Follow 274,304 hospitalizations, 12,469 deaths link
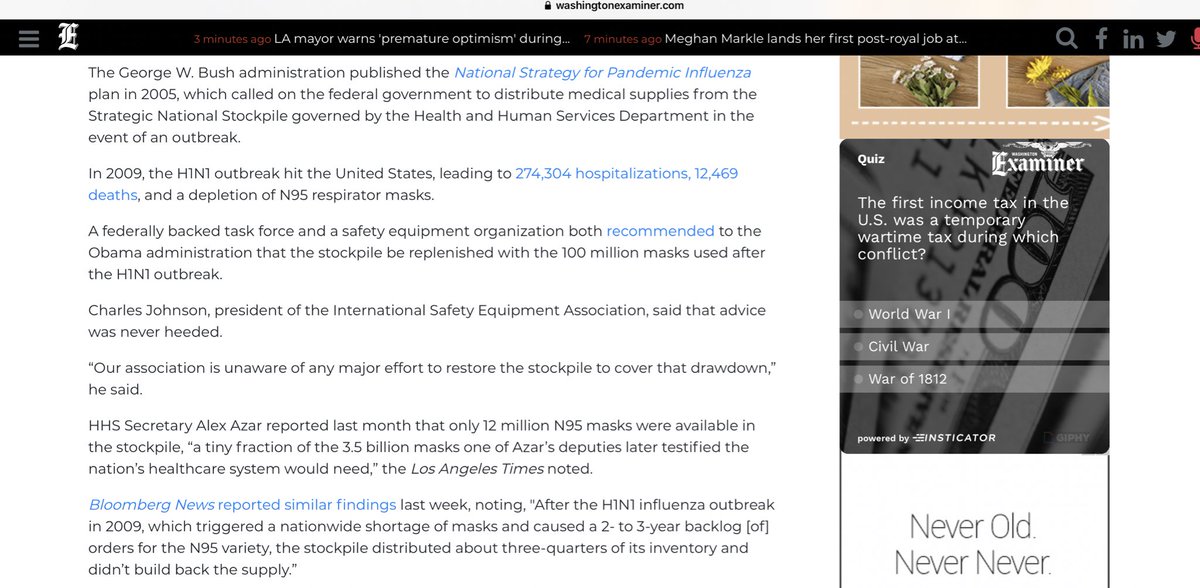Viewport: 1200px width, 588px height. coord(413,184)
